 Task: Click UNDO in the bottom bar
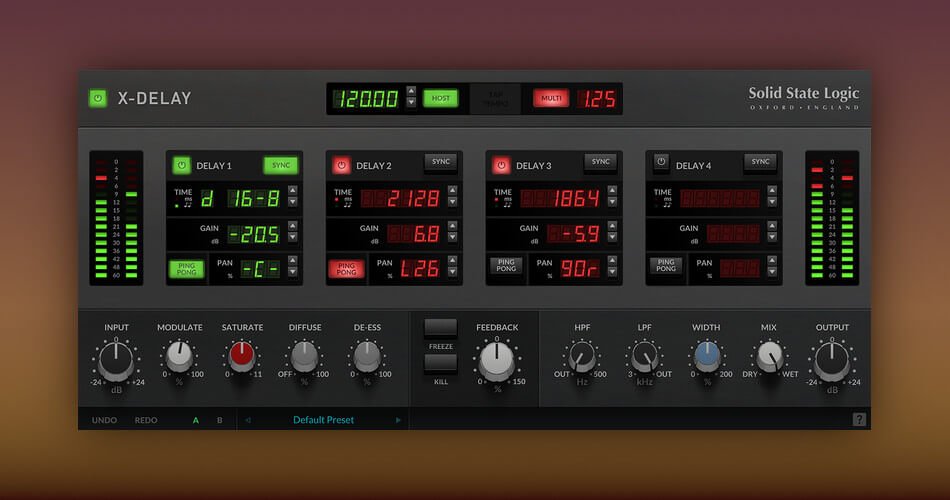[x=104, y=420]
